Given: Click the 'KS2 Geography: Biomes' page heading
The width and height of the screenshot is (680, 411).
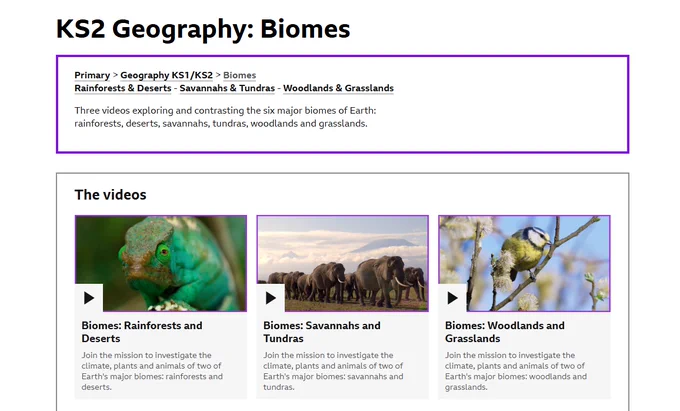Looking at the screenshot, I should (203, 29).
